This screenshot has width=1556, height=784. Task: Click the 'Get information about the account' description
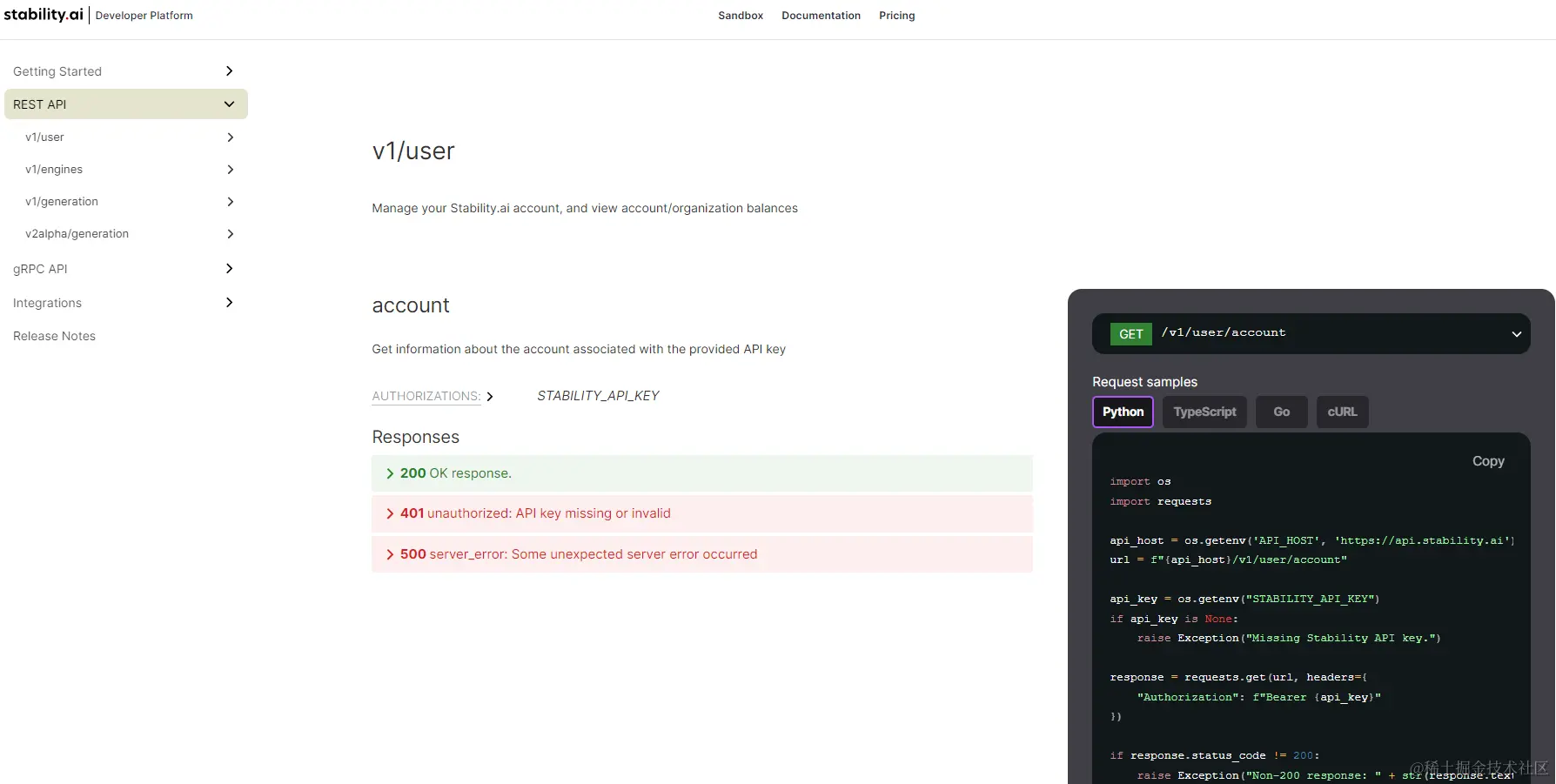(579, 349)
